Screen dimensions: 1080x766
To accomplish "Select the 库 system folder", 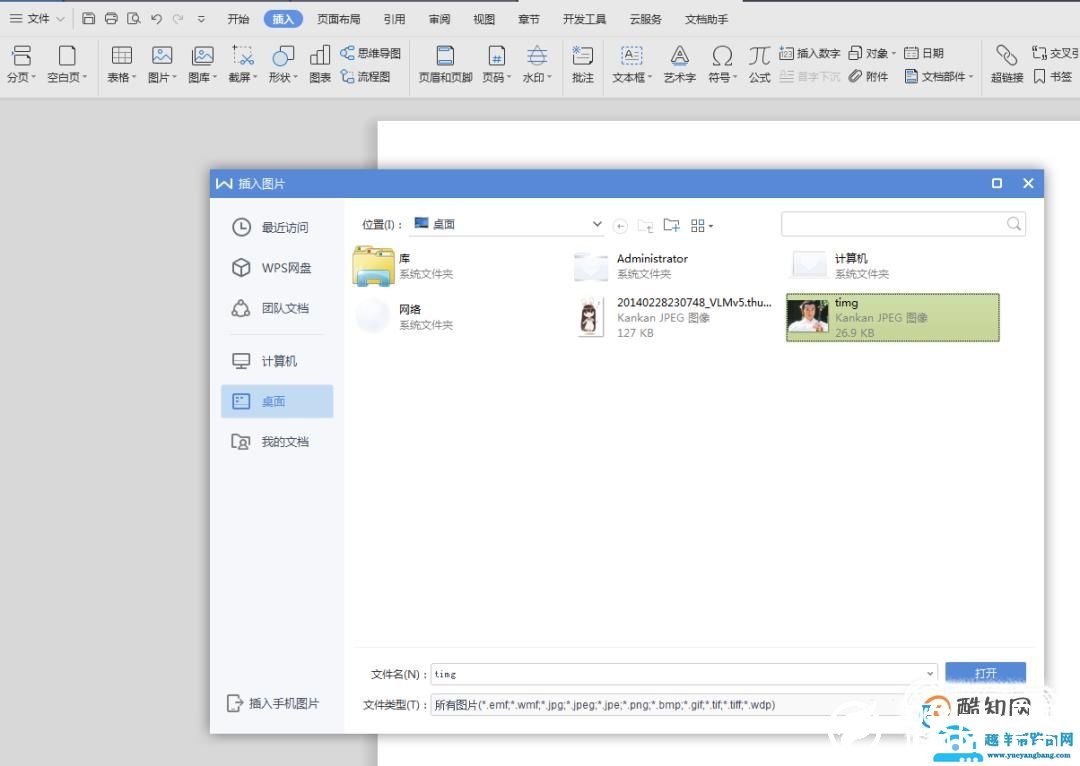I will (404, 266).
